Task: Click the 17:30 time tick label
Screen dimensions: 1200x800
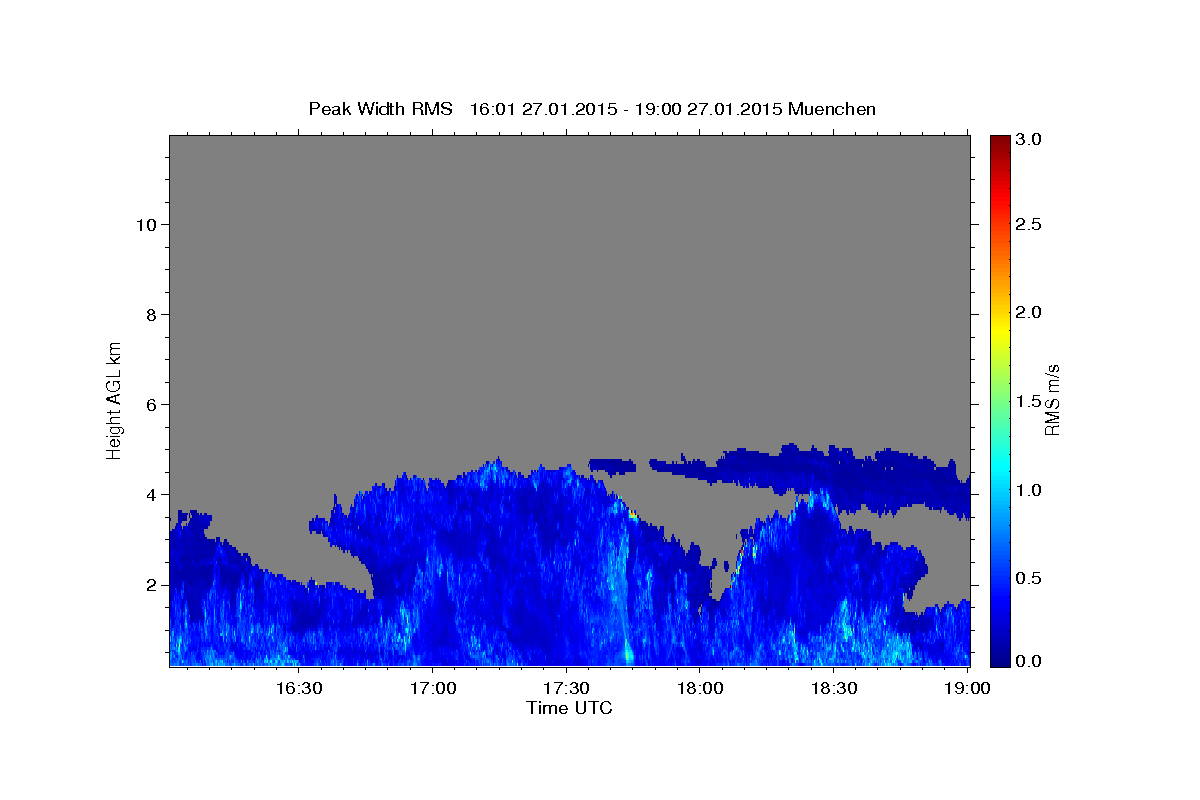Action: [566, 688]
